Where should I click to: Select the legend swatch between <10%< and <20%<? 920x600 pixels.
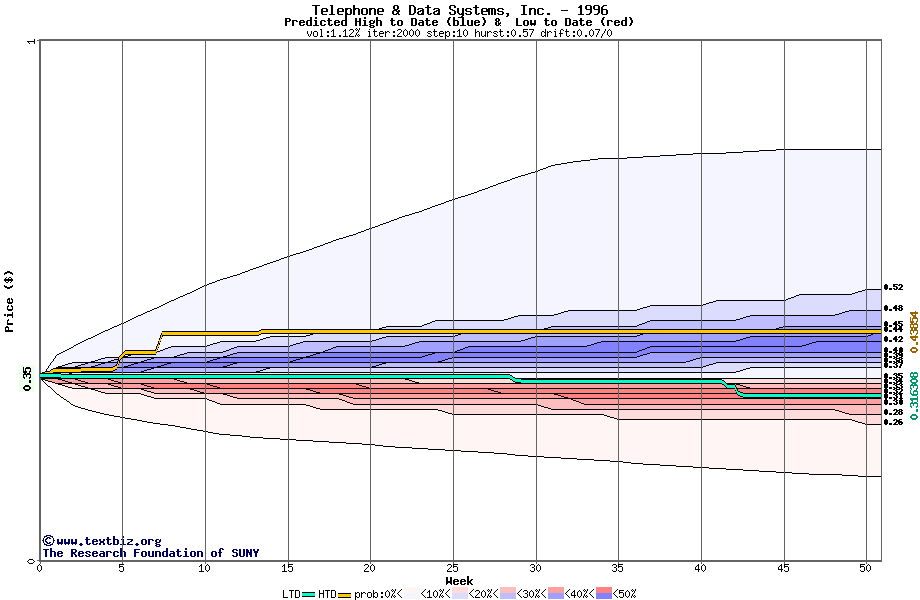tap(459, 594)
